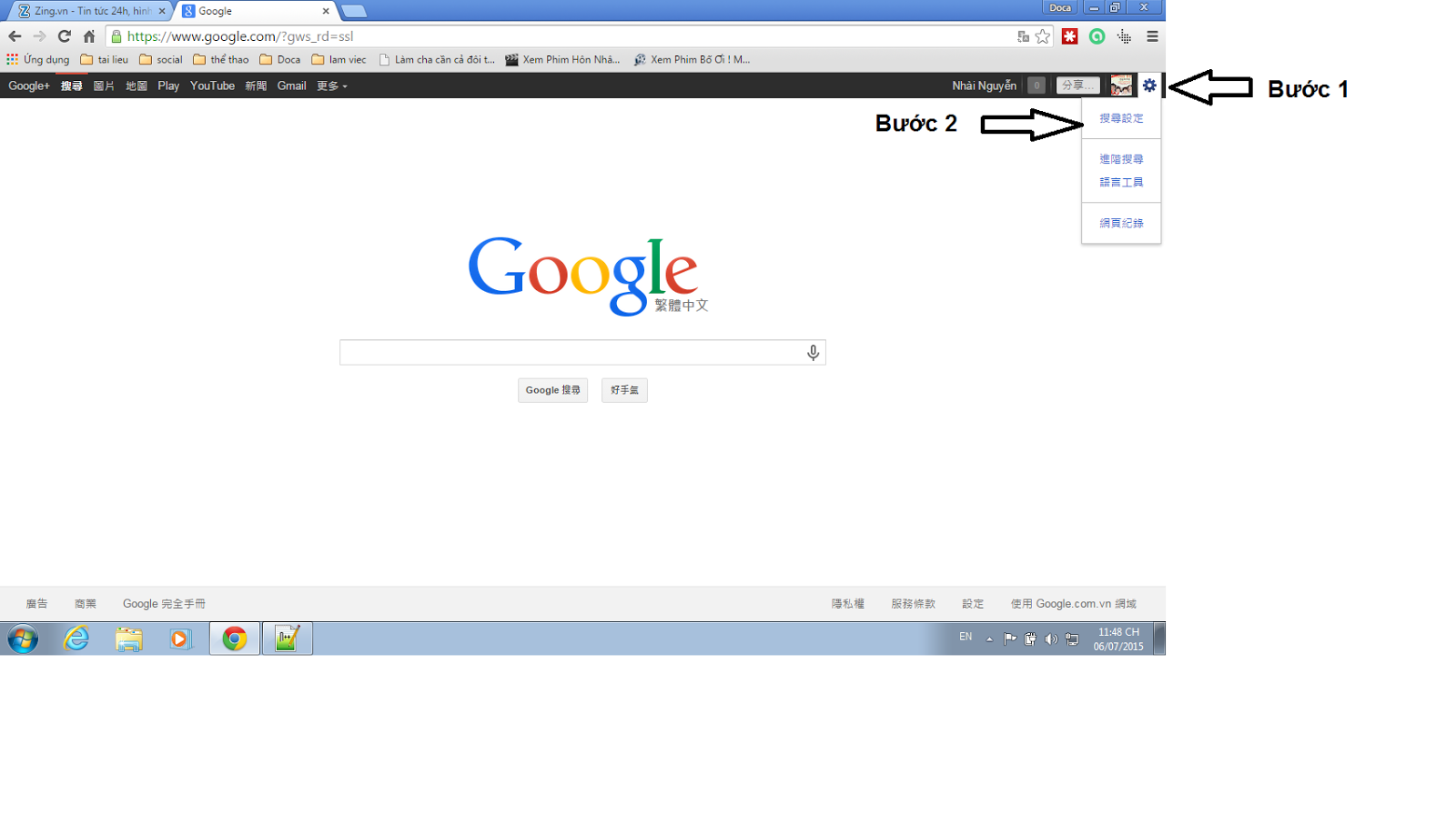Open the 更多 dropdown in Google bar
1456x814 pixels.
[x=332, y=85]
